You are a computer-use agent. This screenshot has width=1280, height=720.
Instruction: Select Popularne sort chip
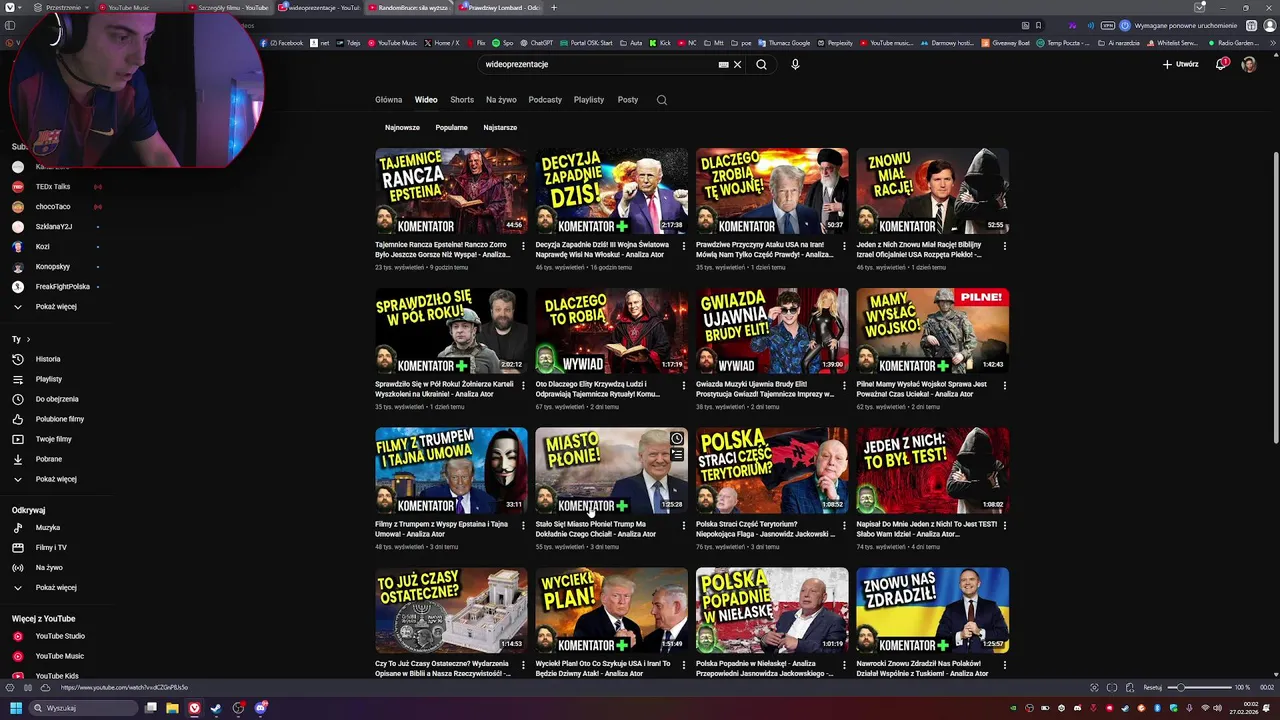[x=451, y=128]
